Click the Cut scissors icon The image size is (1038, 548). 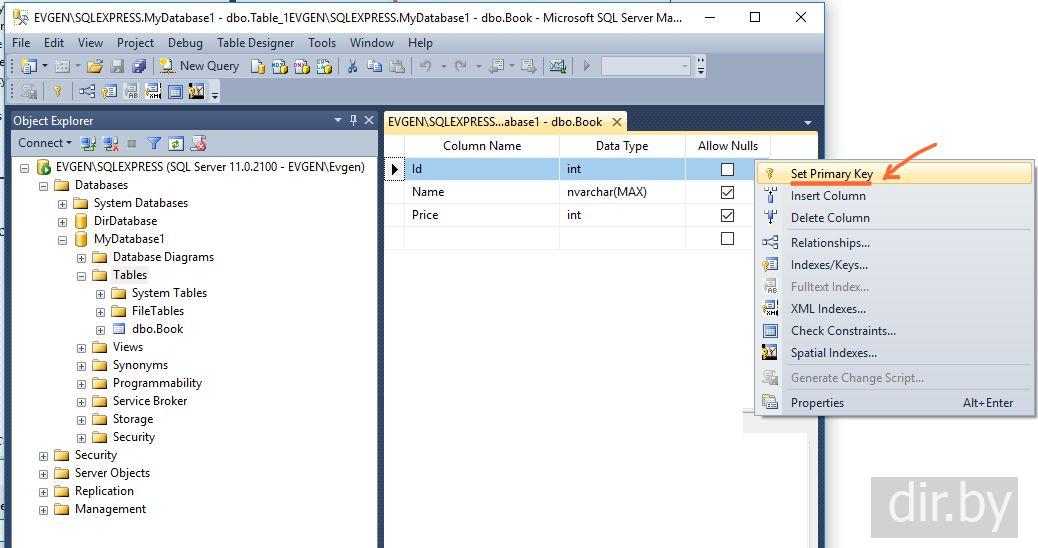tap(353, 66)
